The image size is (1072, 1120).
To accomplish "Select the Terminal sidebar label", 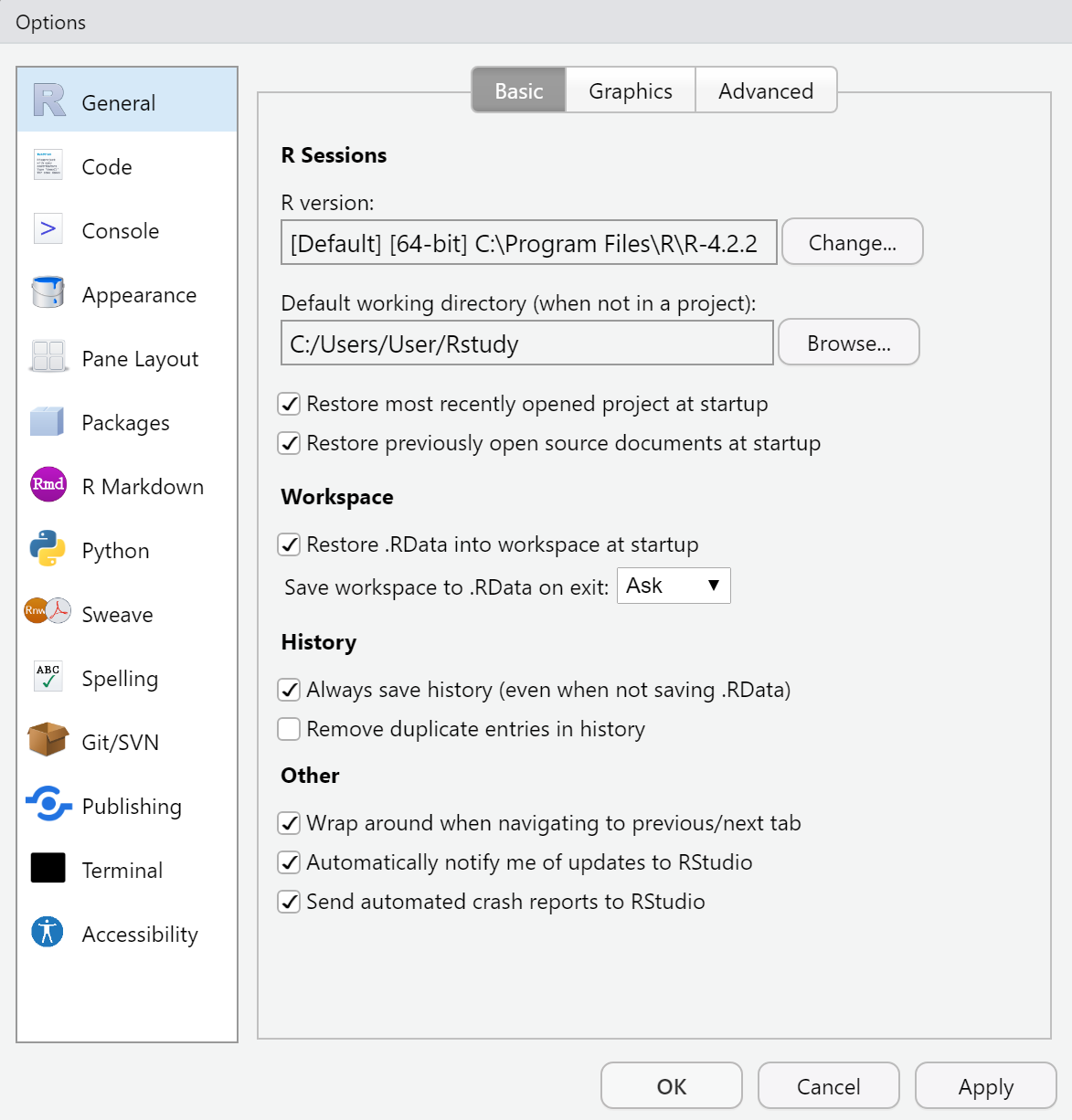I will (122, 871).
